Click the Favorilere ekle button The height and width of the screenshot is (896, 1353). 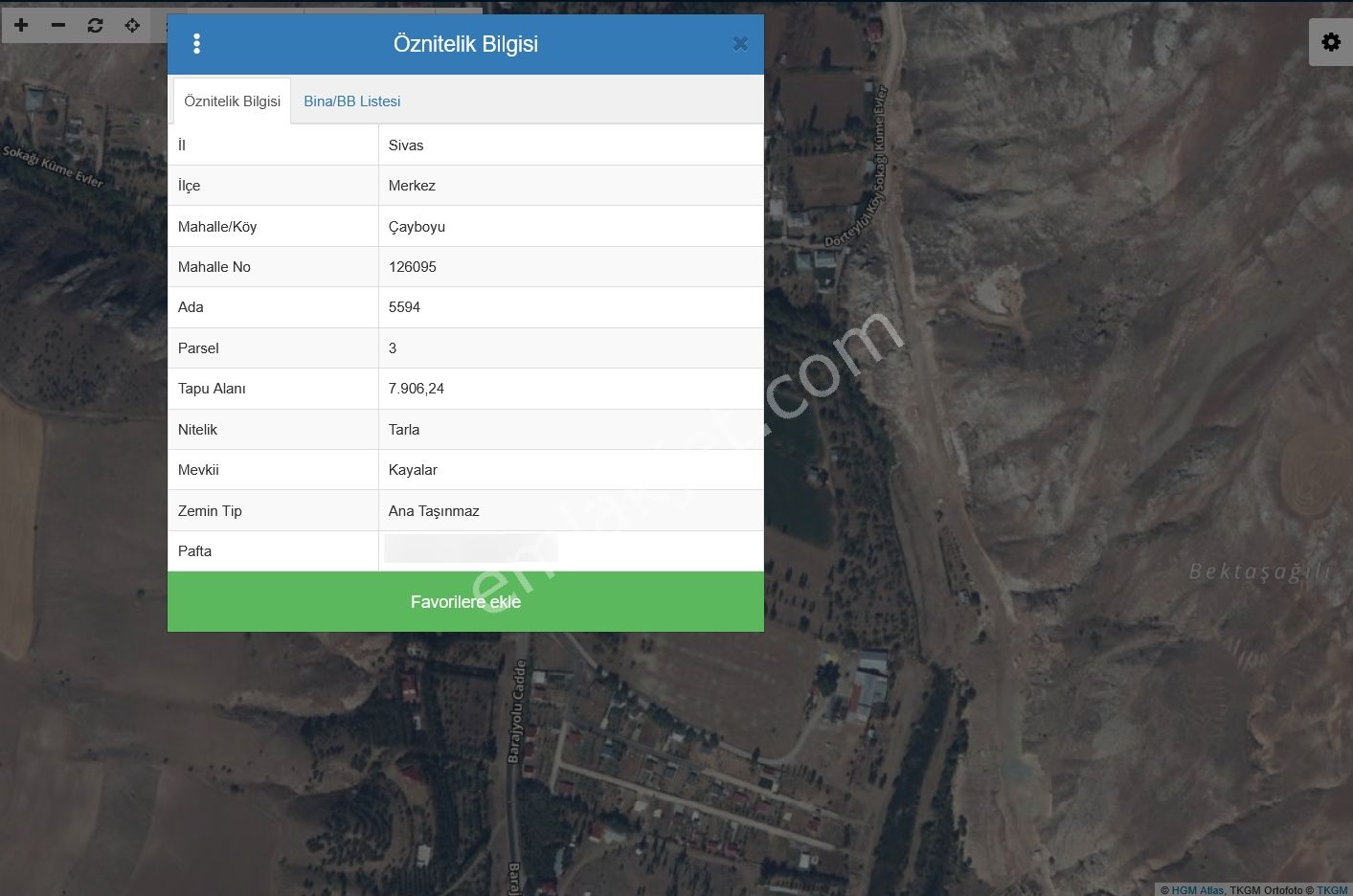tap(465, 601)
